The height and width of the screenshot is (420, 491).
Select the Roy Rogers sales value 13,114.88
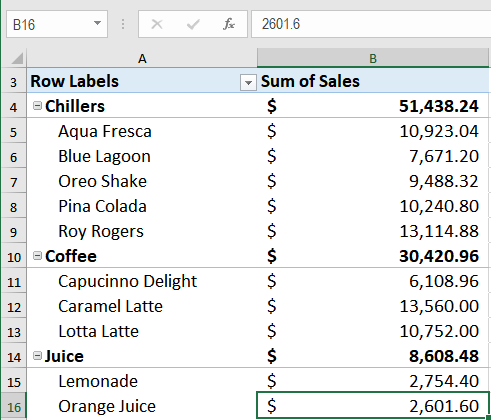click(x=373, y=231)
